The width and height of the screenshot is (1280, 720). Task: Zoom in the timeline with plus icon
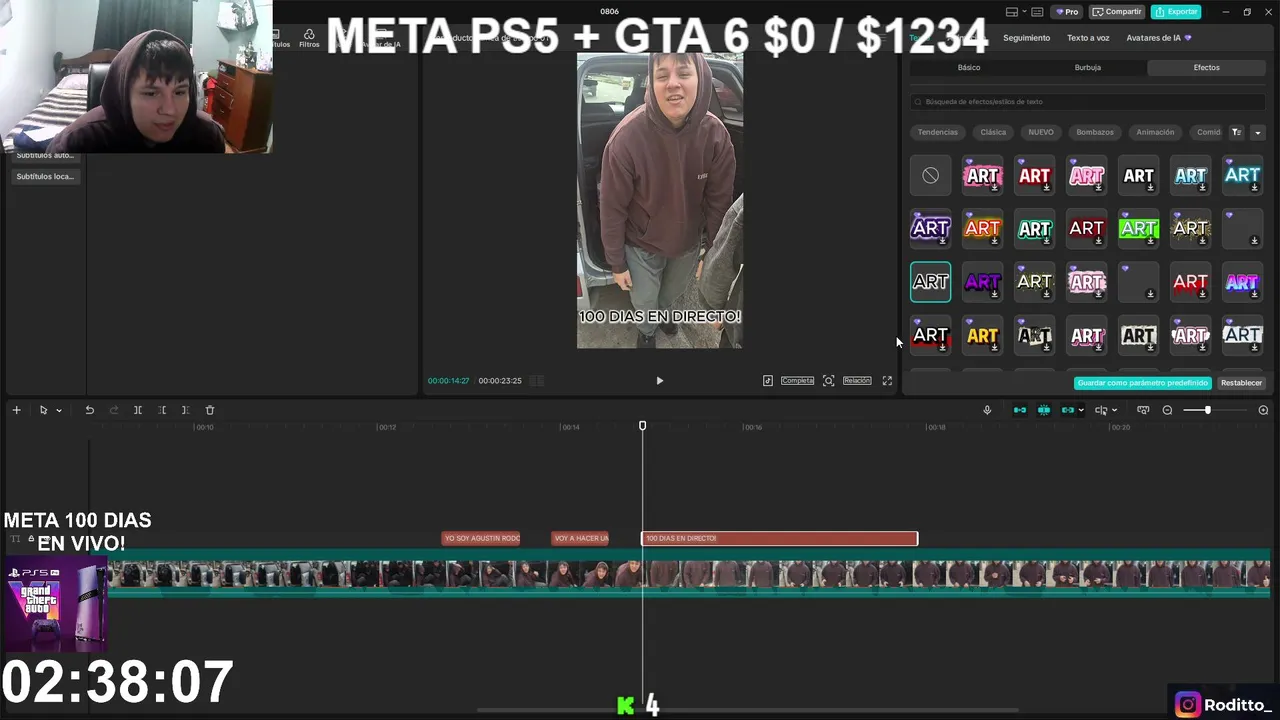[x=1263, y=410]
